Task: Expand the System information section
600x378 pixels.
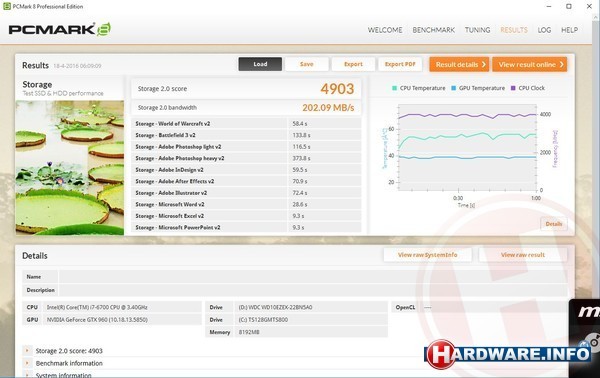Action: click(x=27, y=375)
